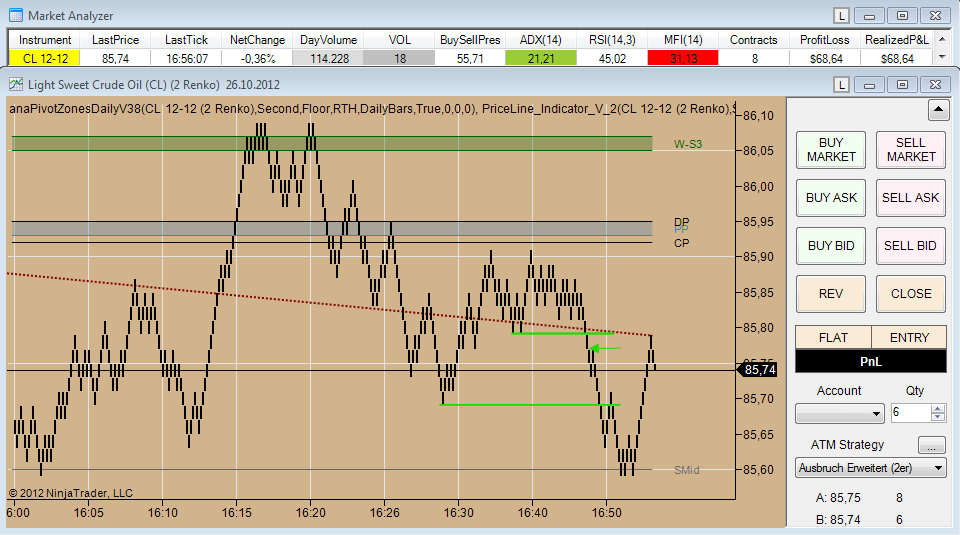This screenshot has height=535, width=960.
Task: Collapse chart trader panel with up arrow
Action: coord(938,110)
